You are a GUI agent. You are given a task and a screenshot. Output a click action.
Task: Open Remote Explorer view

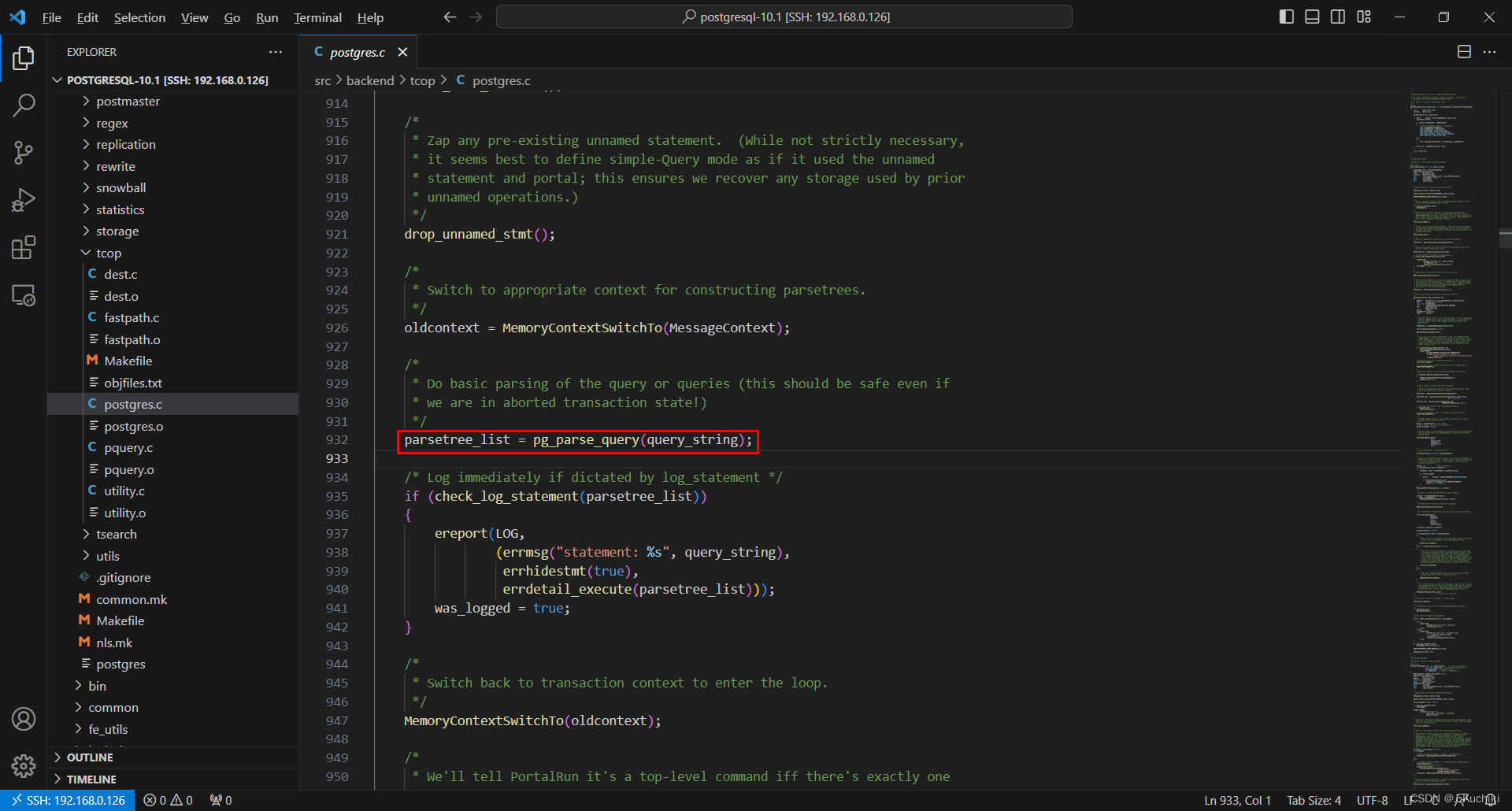24,295
